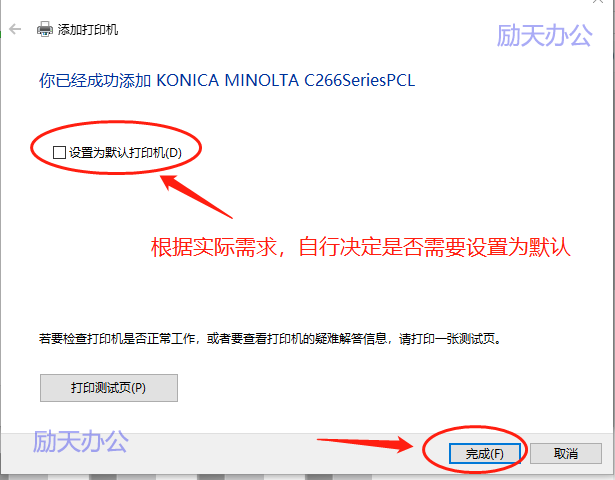The image size is (615, 480).
Task: Click the top-right 励天办公 watermark
Action: pyautogui.click(x=544, y=35)
